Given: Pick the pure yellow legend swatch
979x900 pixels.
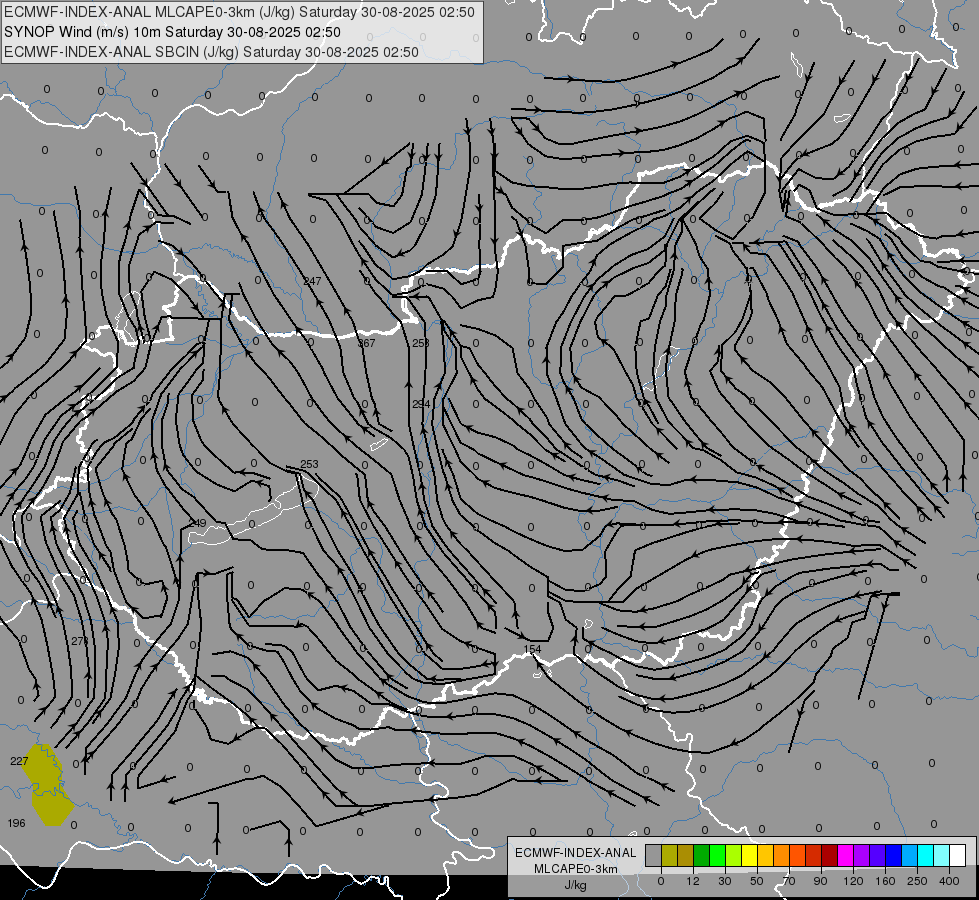Looking at the screenshot, I should pos(749,855).
